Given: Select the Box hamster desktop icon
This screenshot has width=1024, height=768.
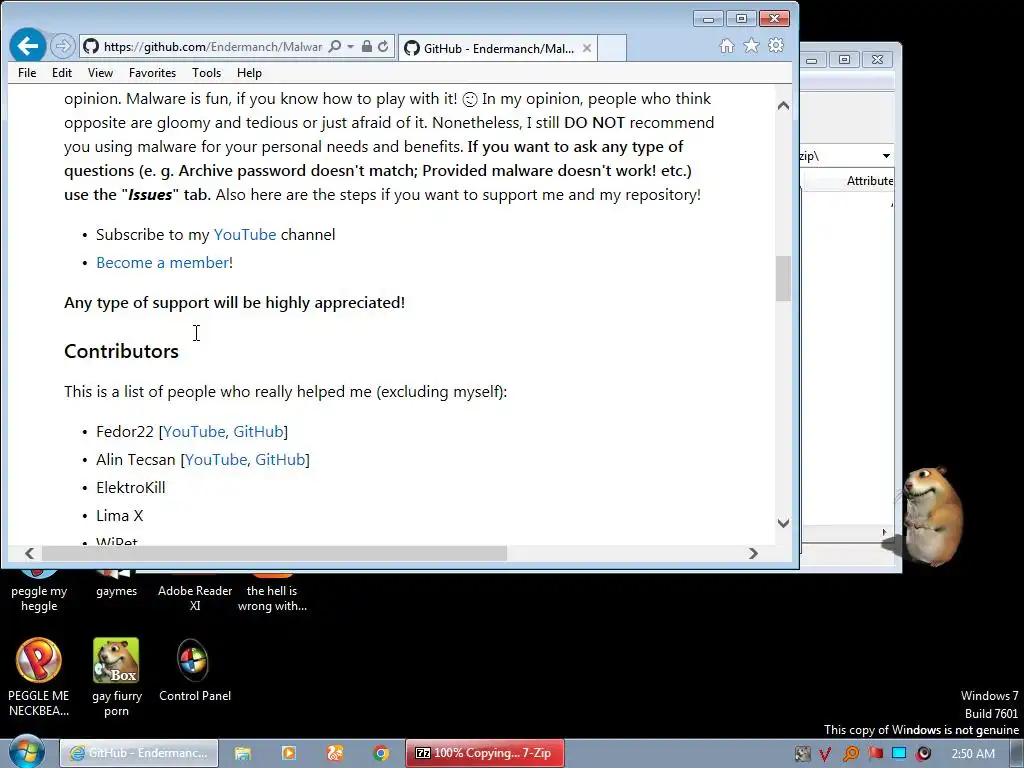Looking at the screenshot, I should point(116,678).
